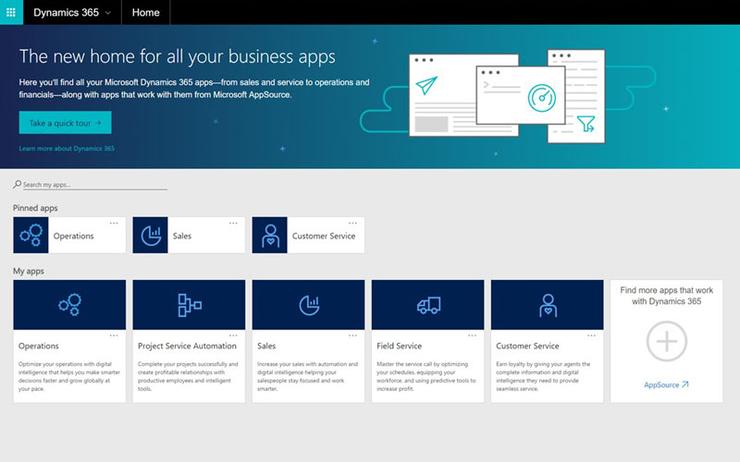
Task: Open more options on pinned Customer Service tile
Action: [353, 223]
